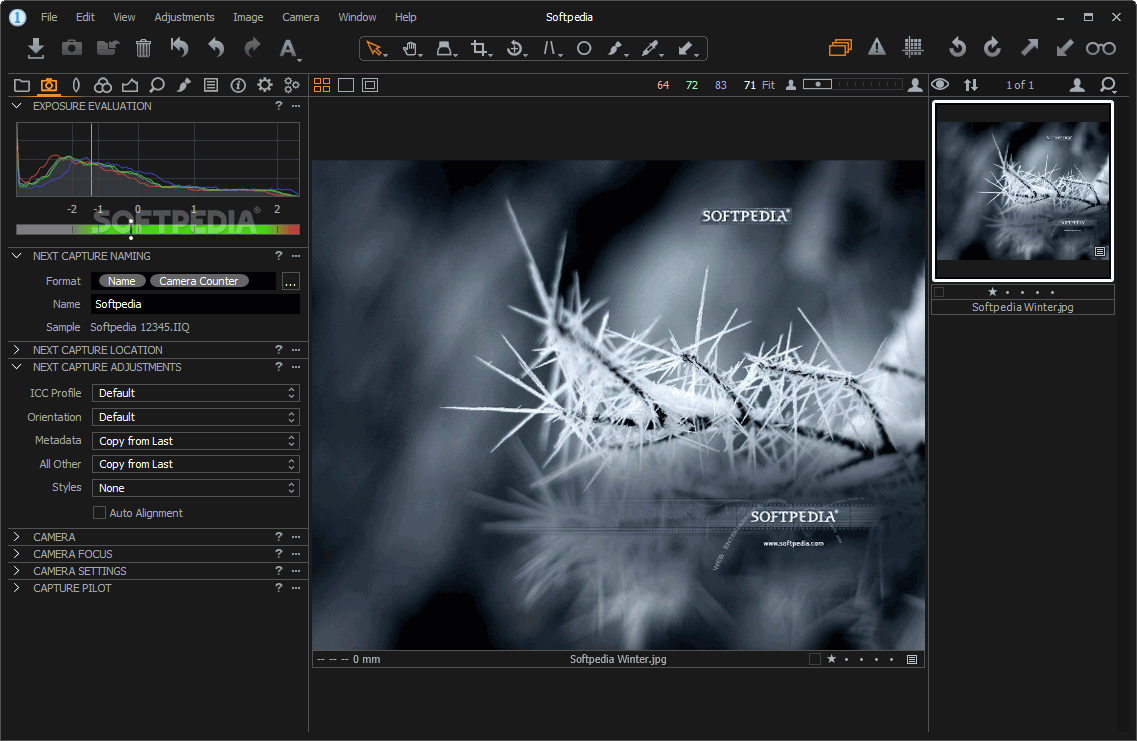Open the Edit menu
Viewport: 1137px width, 741px height.
pos(86,17)
